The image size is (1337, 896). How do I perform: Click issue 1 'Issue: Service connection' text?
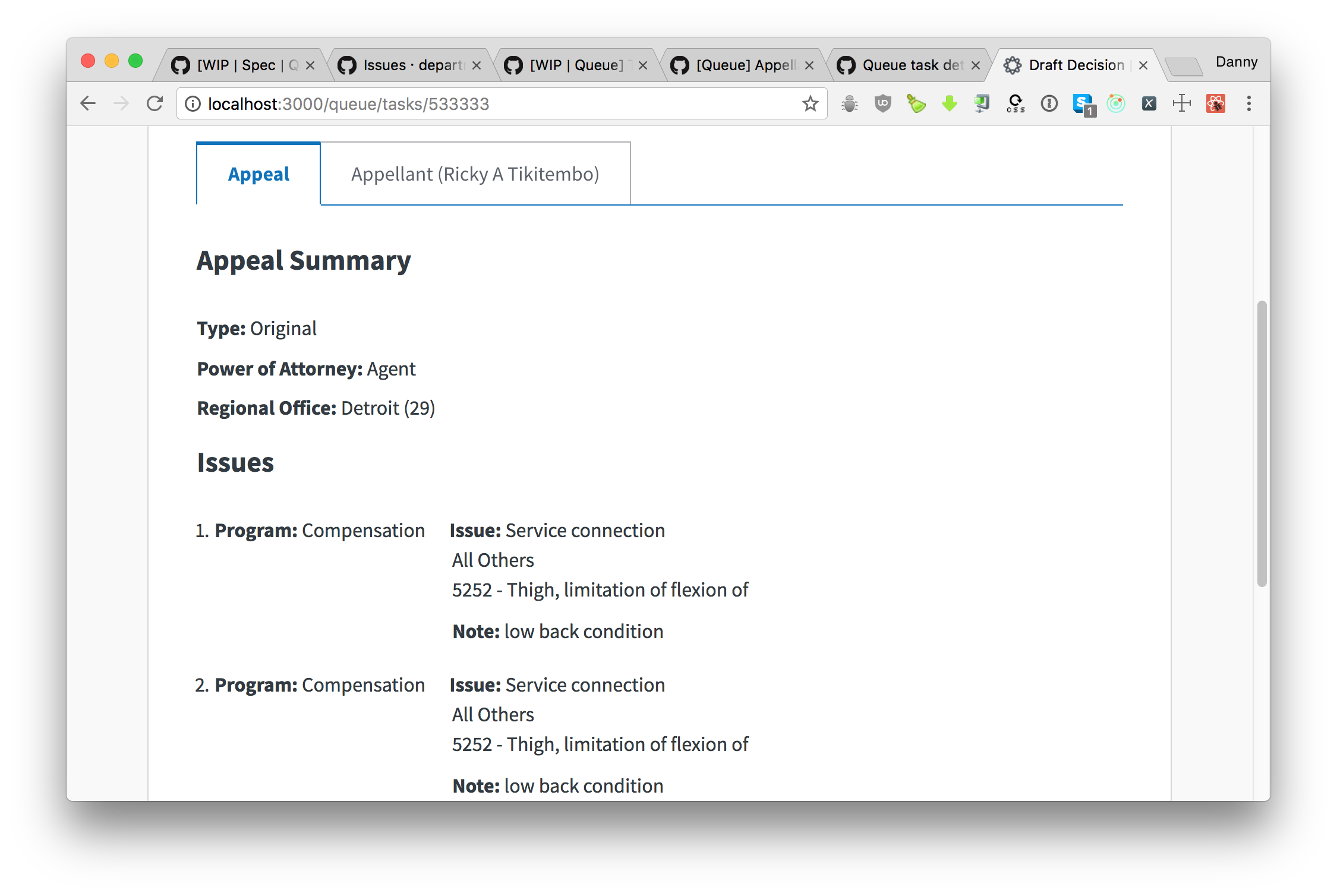(x=557, y=531)
